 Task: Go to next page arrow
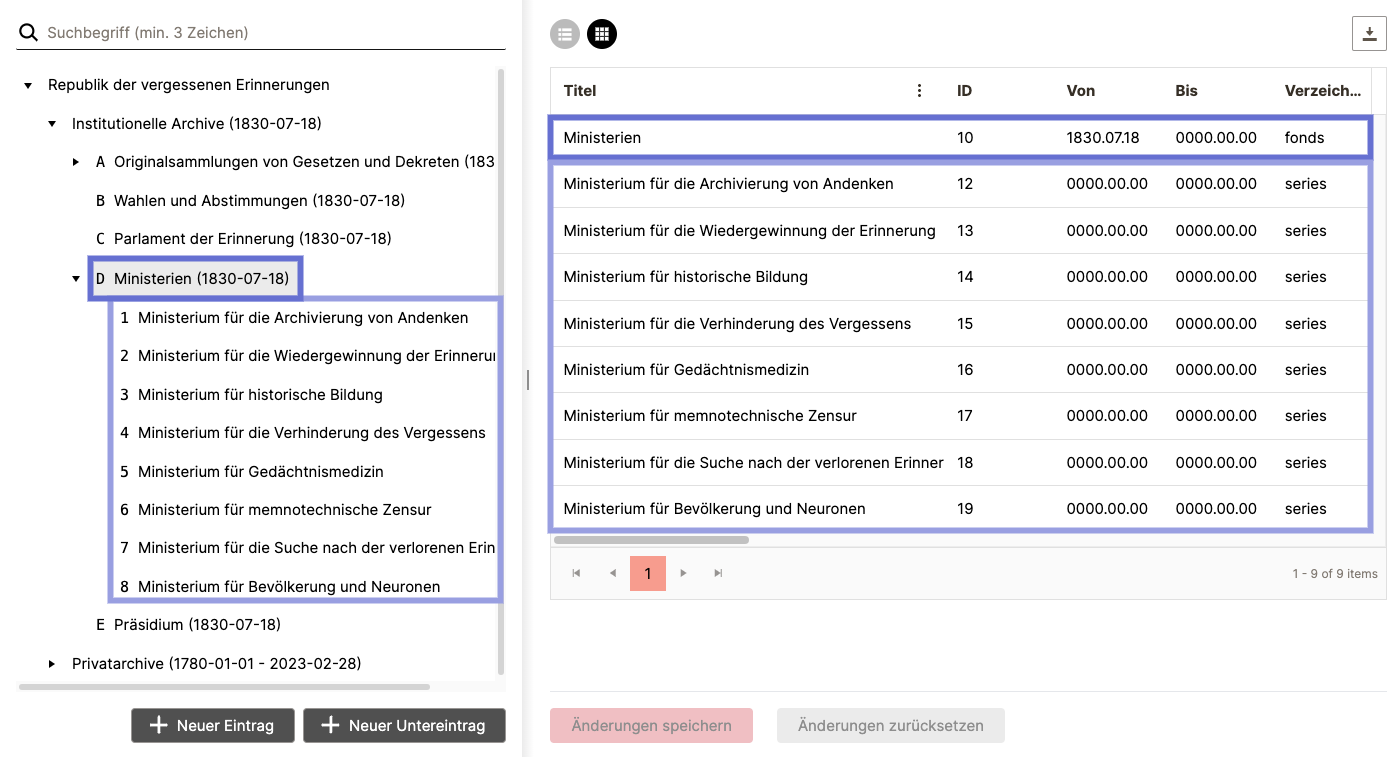(684, 573)
